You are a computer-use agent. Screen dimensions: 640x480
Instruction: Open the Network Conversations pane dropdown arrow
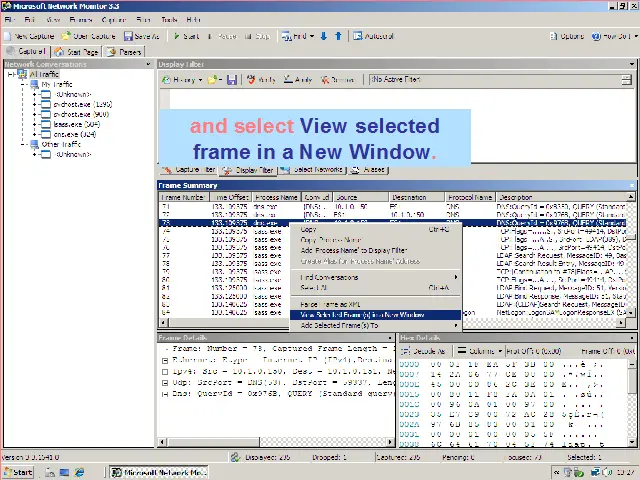pyautogui.click(x=148, y=64)
